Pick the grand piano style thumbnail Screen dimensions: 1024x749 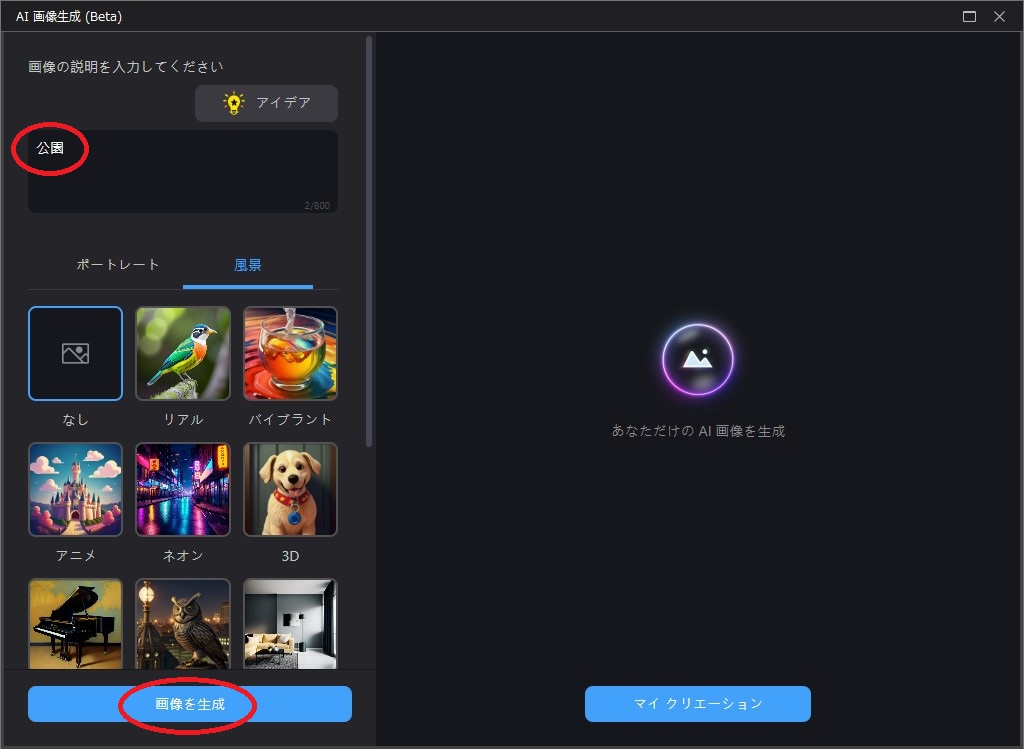coord(76,623)
